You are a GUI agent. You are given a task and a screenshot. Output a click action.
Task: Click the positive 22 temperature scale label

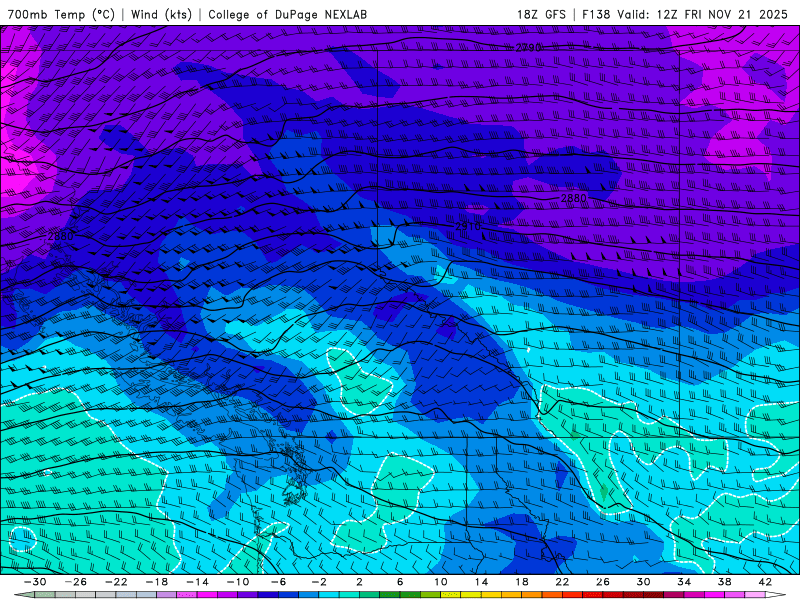click(x=562, y=582)
